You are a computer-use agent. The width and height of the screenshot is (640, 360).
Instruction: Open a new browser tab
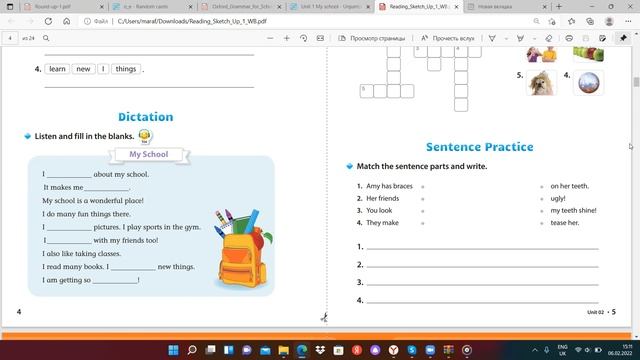tap(559, 7)
